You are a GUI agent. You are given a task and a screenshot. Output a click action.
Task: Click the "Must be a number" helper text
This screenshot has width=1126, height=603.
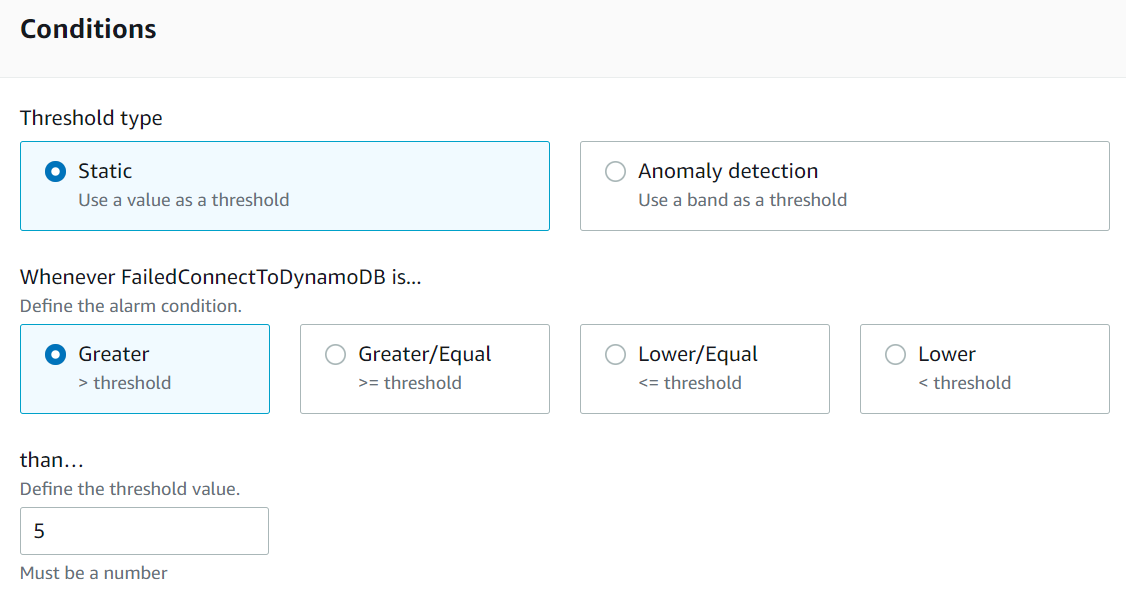pyautogui.click(x=94, y=573)
